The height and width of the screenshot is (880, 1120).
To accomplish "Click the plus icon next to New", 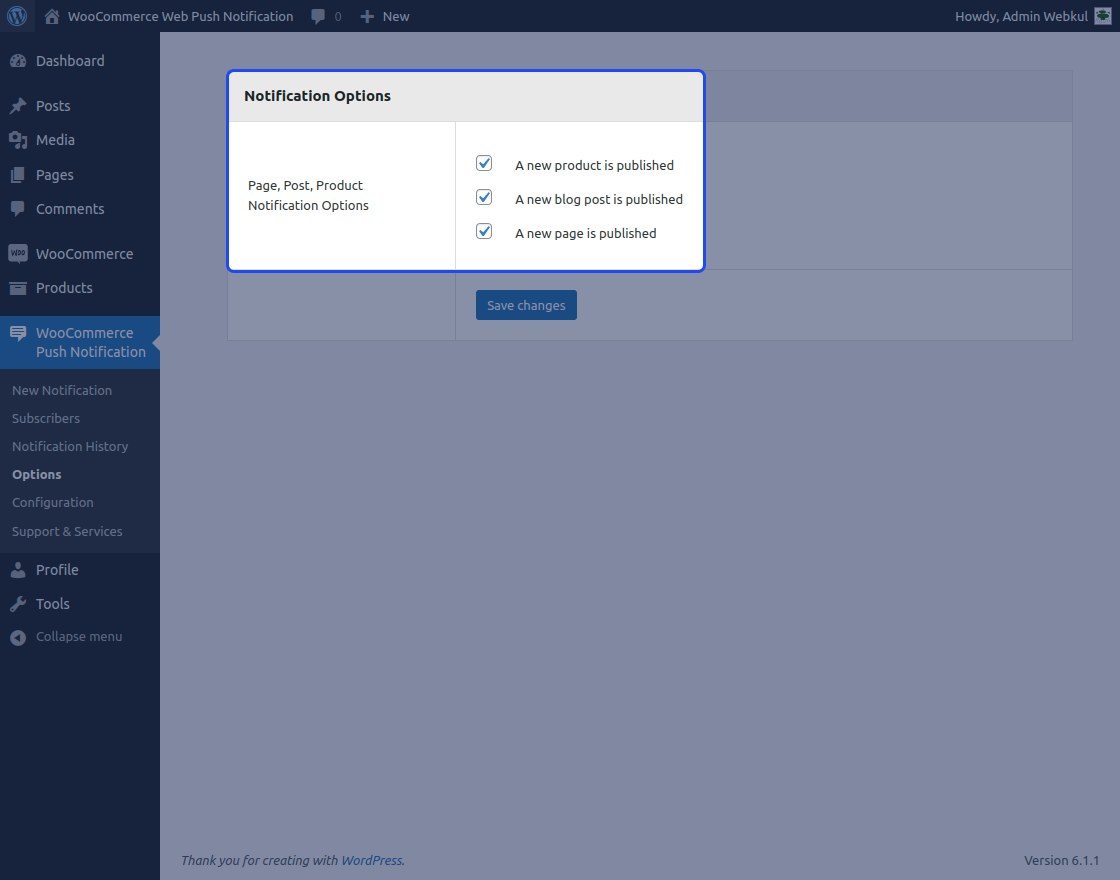I will click(367, 16).
